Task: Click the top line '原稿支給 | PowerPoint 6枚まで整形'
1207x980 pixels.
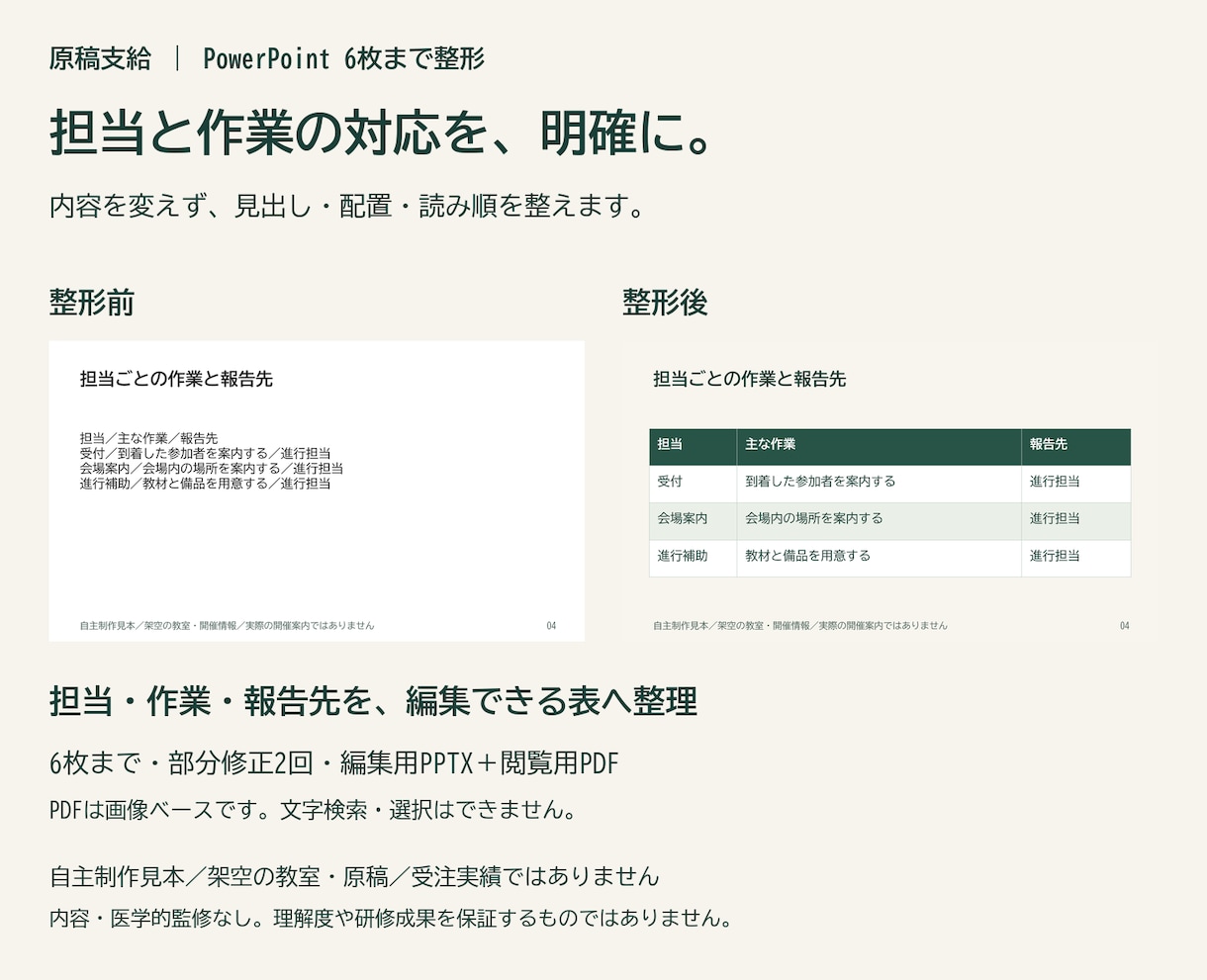Action: 267,58
